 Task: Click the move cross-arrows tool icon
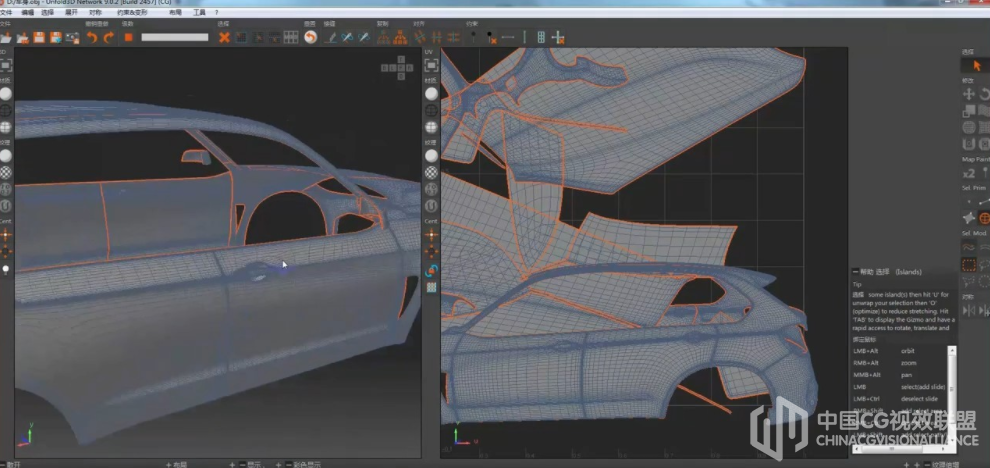969,94
